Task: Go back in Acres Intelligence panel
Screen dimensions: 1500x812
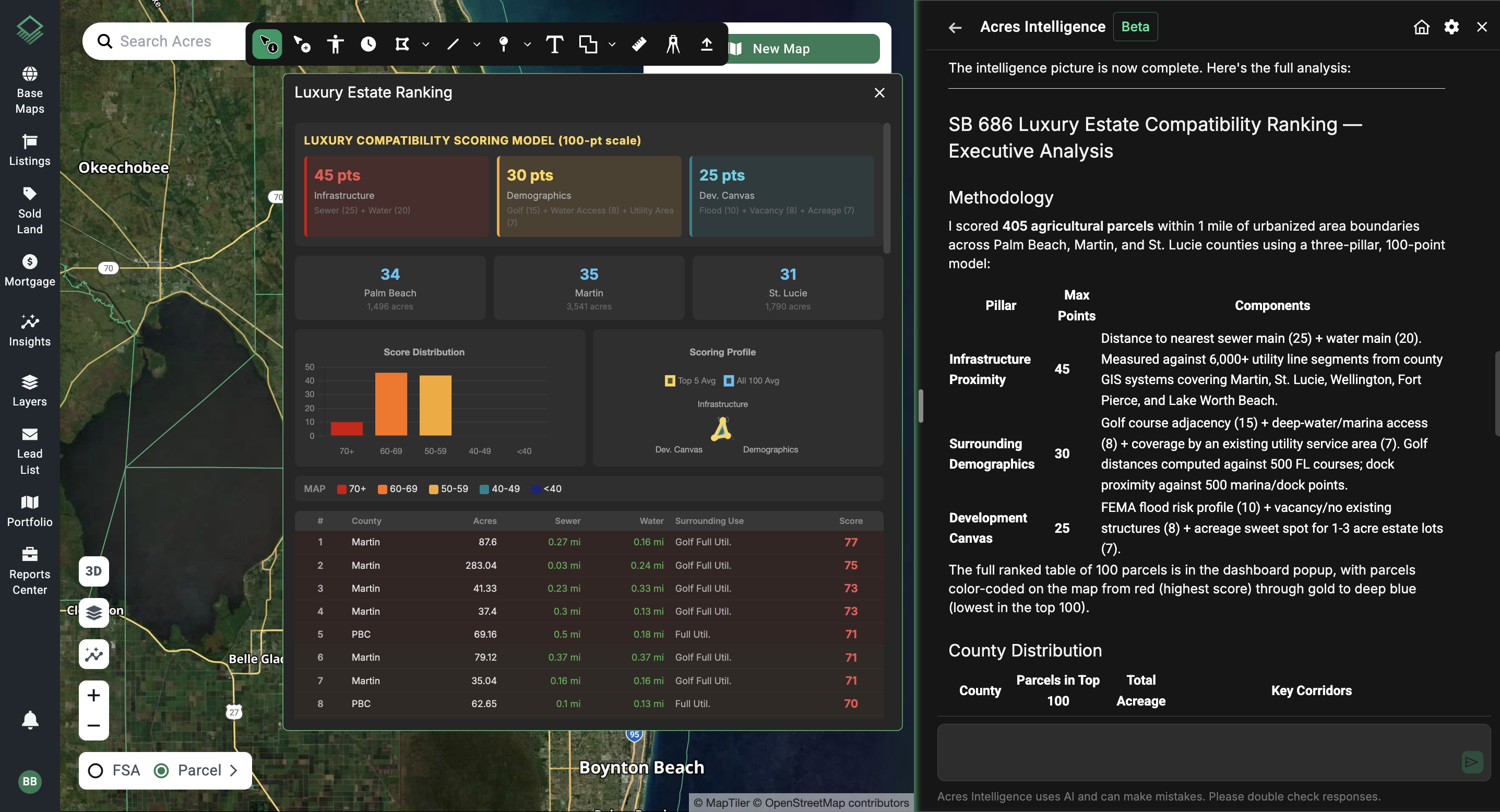Action: pyautogui.click(x=955, y=27)
